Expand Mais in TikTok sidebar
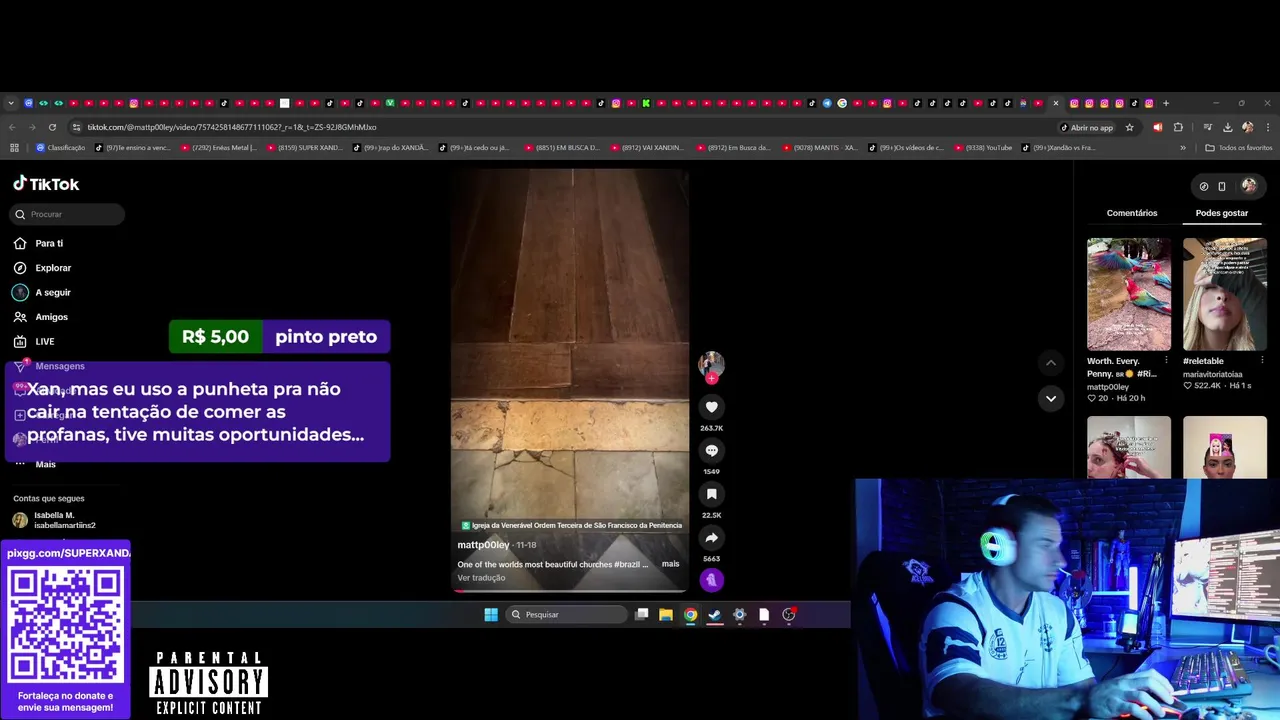 [34, 464]
